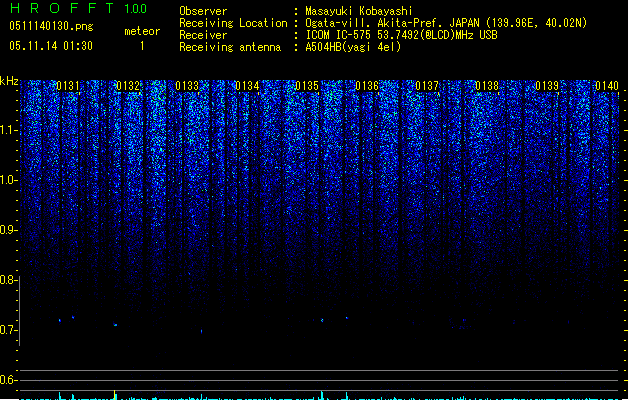Click the 0132 time marker

click(128, 86)
